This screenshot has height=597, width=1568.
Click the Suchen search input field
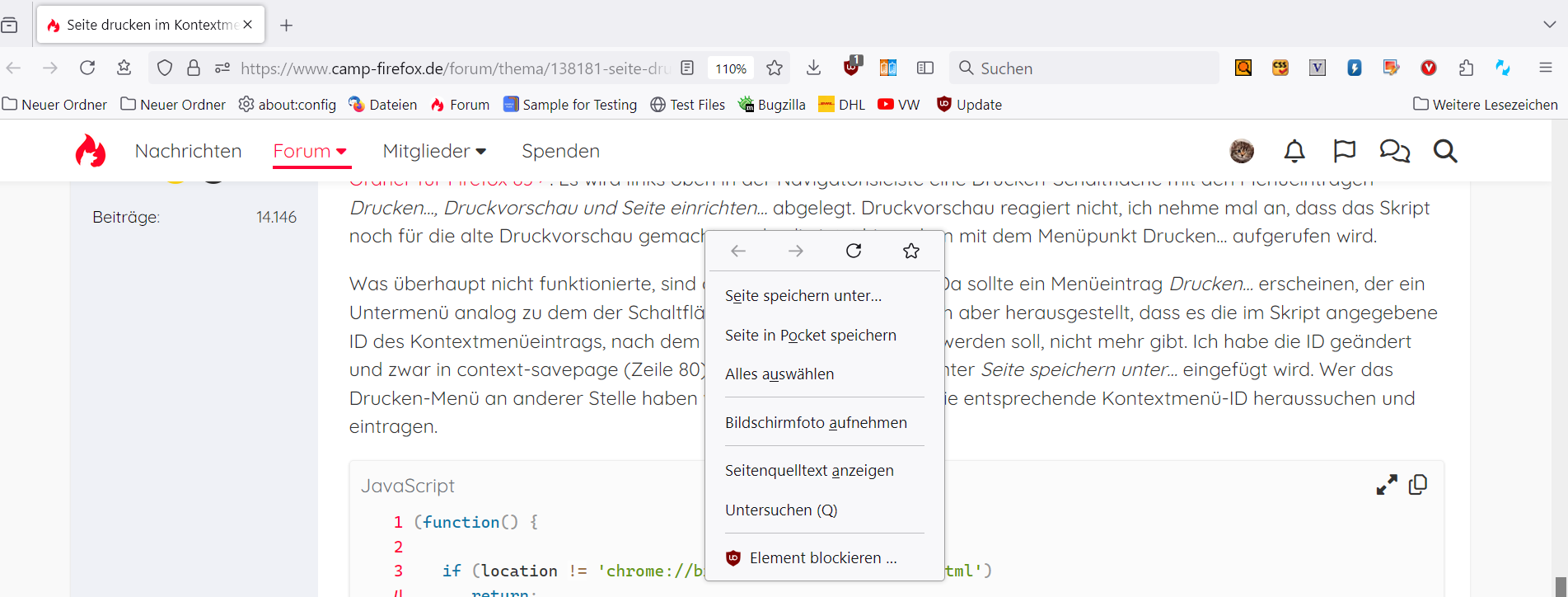tap(1088, 68)
